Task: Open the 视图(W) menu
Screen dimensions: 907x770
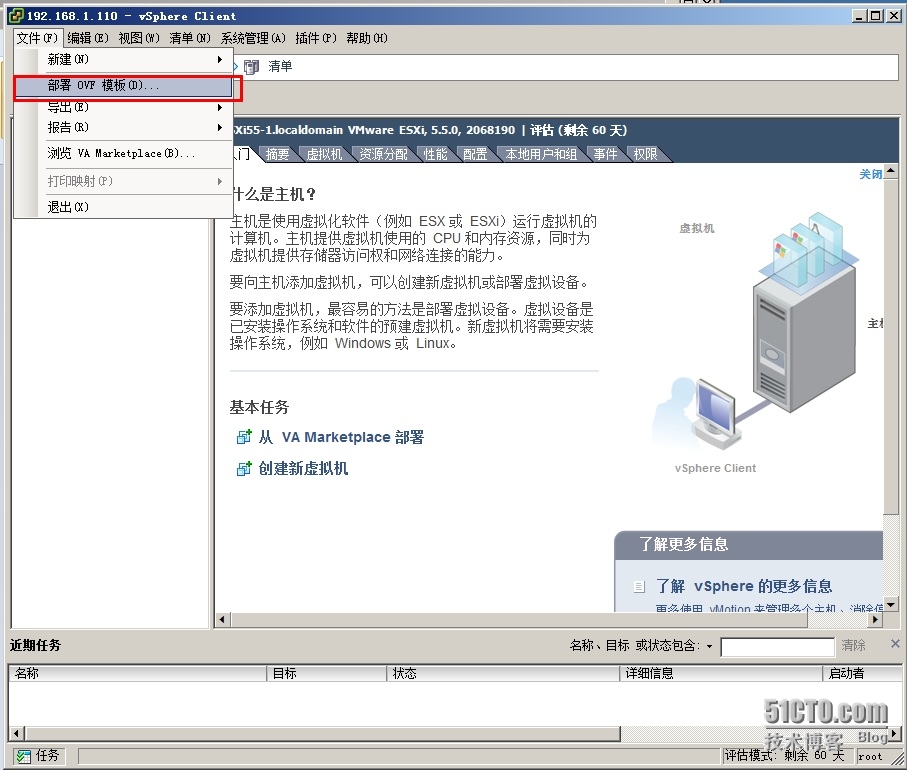Action: tap(138, 38)
